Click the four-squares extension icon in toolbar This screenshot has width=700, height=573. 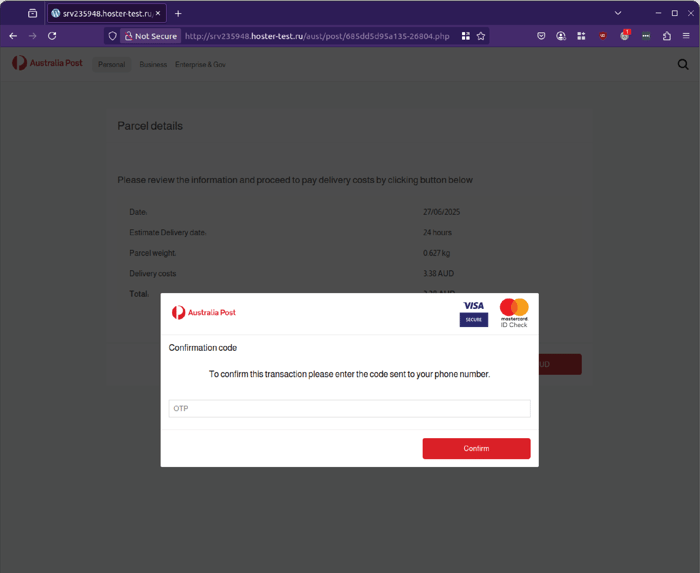[581, 36]
